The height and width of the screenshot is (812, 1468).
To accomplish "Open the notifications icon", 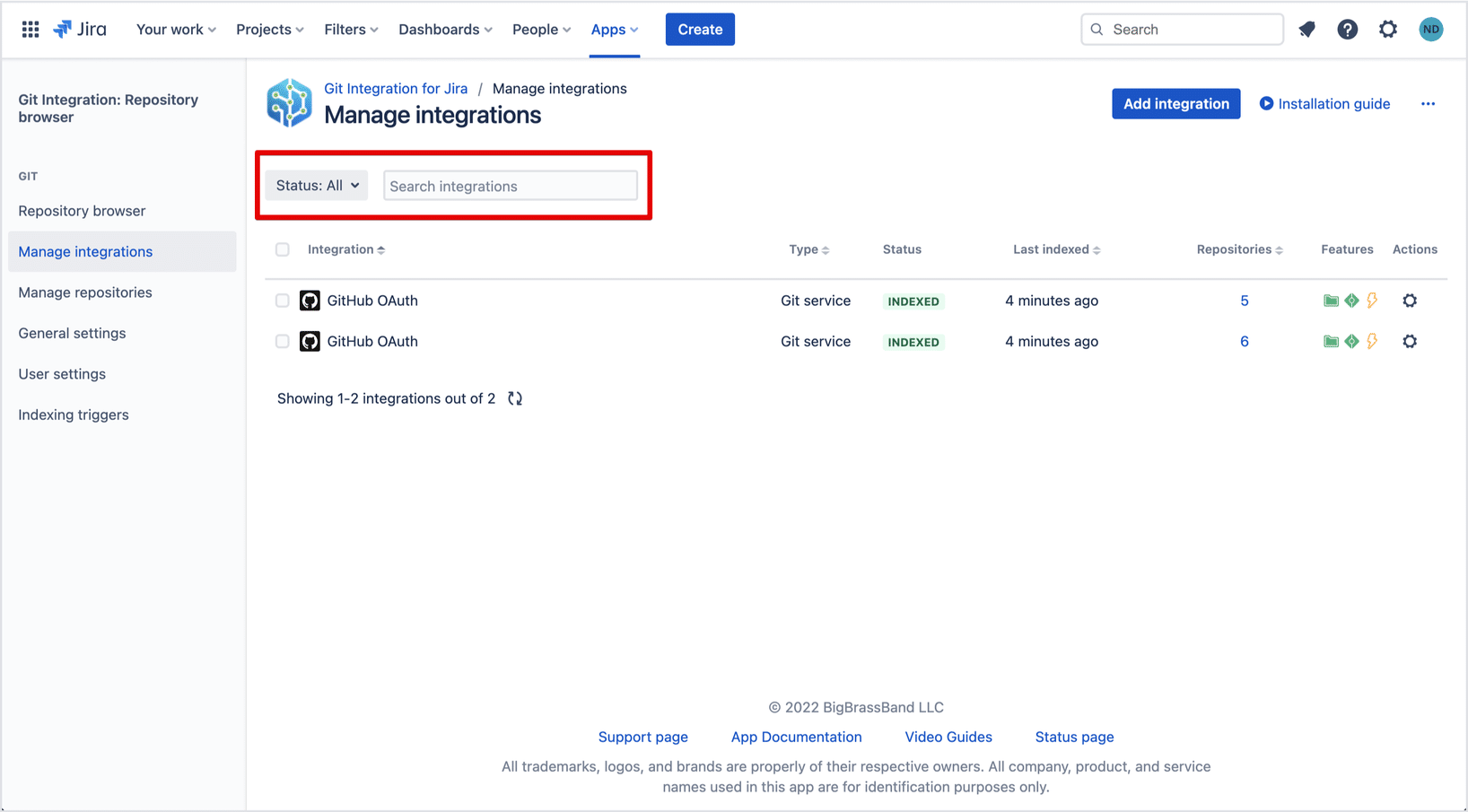I will [x=1306, y=30].
